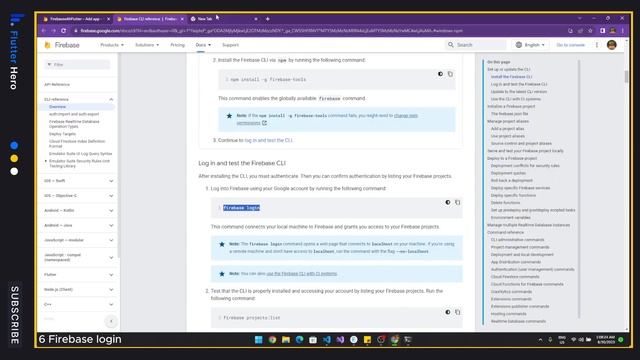Follow 'use the Firebase CLI with CI systems' link
This screenshot has height=360, width=640.
click(x=302, y=273)
